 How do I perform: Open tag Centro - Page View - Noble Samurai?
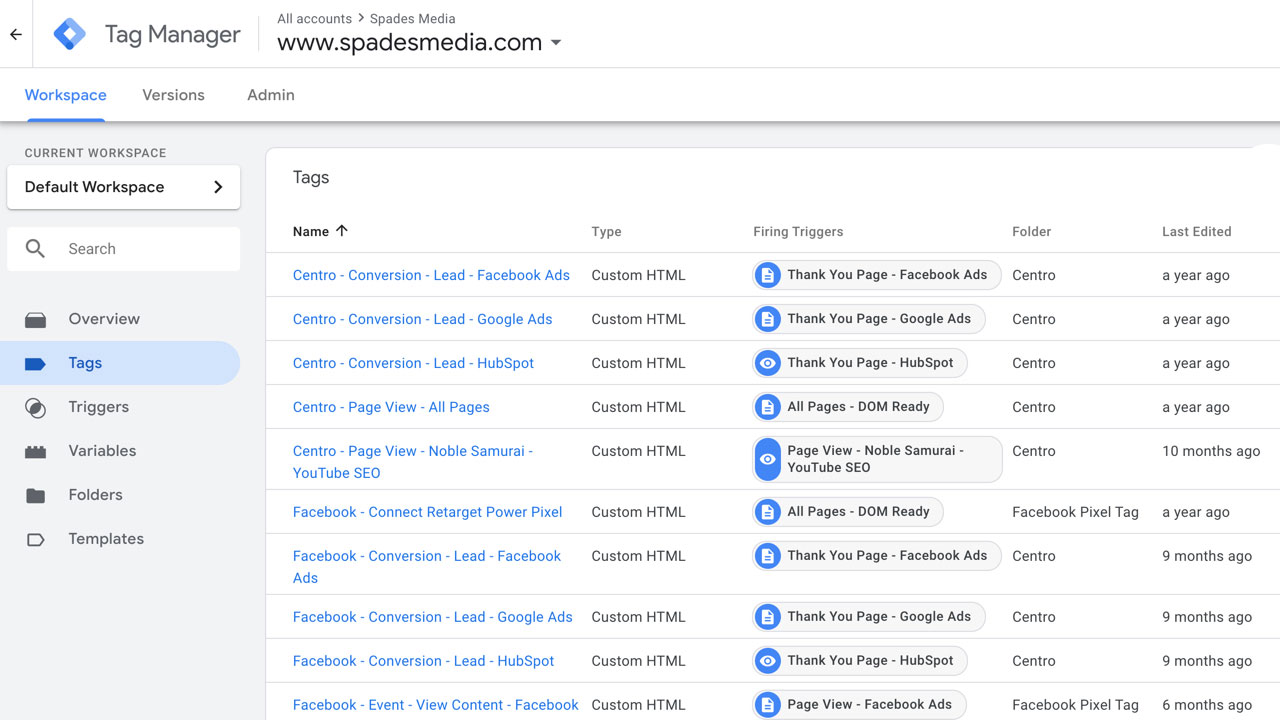[x=413, y=462]
